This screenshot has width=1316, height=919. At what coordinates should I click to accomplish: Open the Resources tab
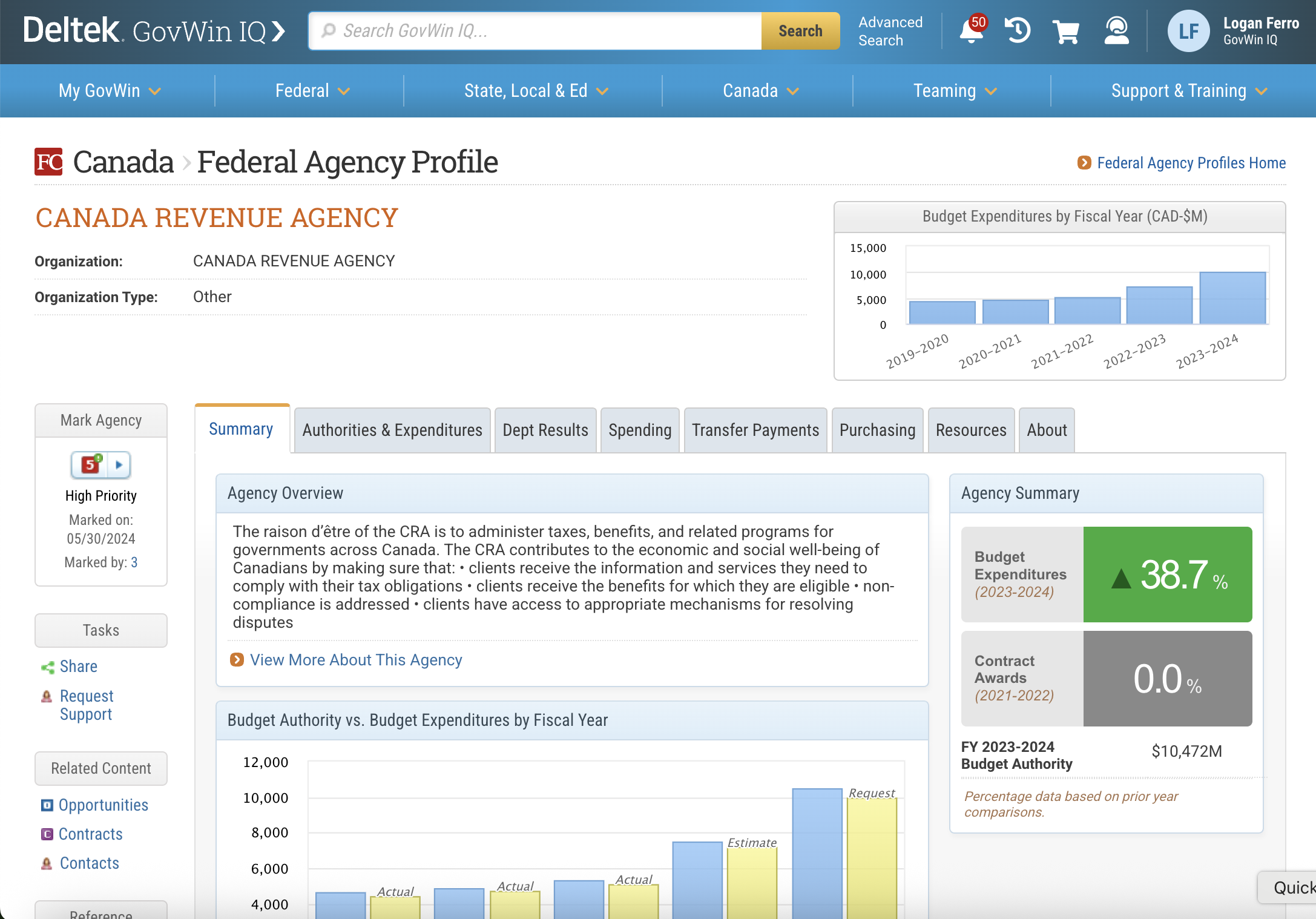[971, 430]
